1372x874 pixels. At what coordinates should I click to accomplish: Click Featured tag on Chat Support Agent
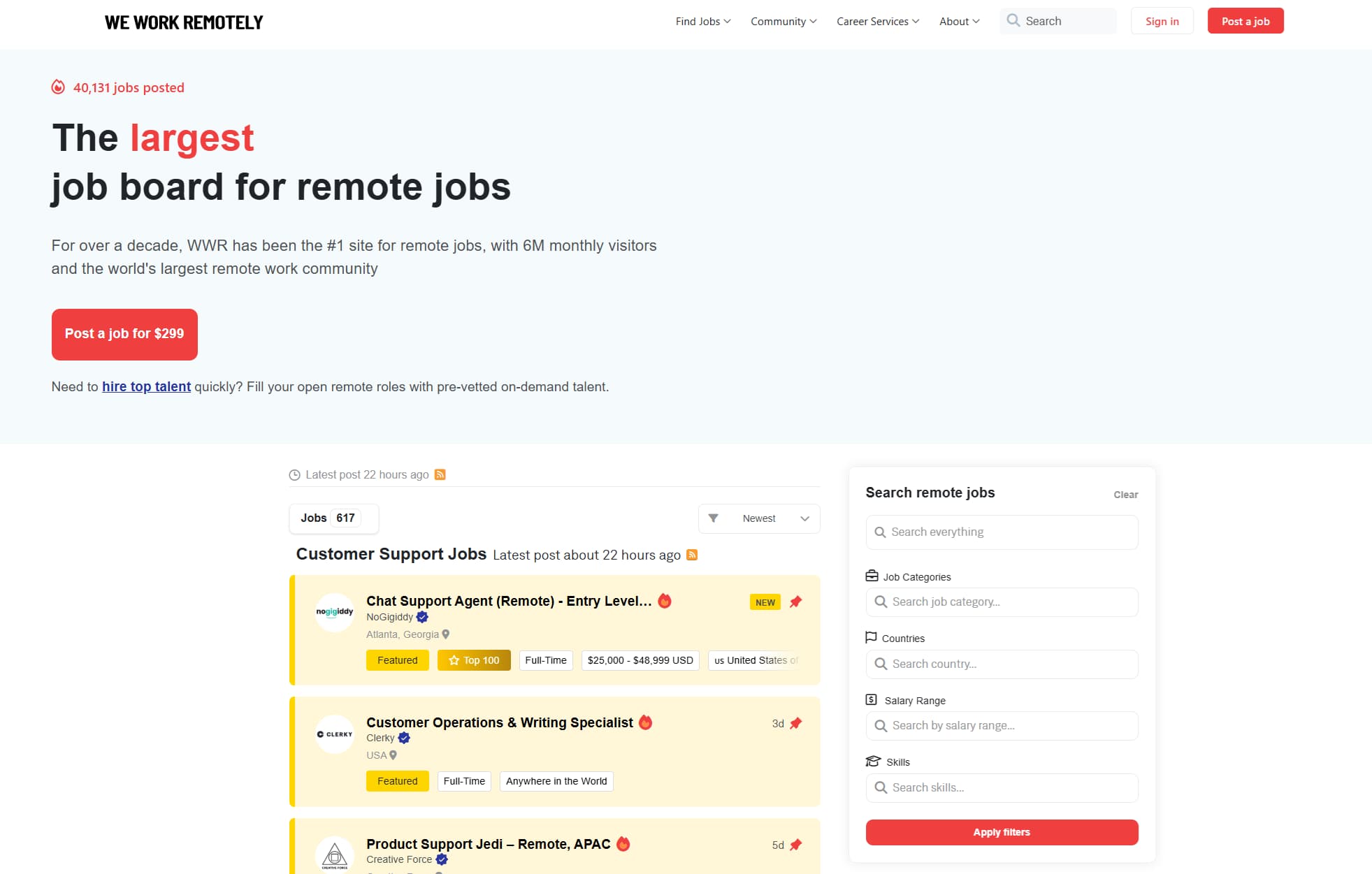click(x=398, y=660)
